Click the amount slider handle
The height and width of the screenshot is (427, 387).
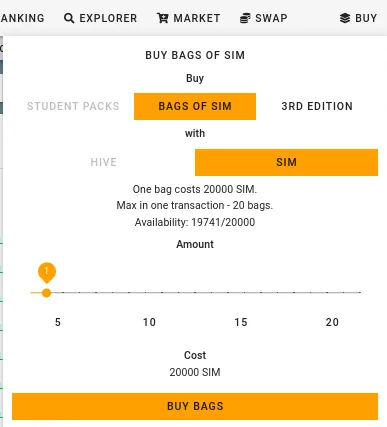[x=47, y=293]
